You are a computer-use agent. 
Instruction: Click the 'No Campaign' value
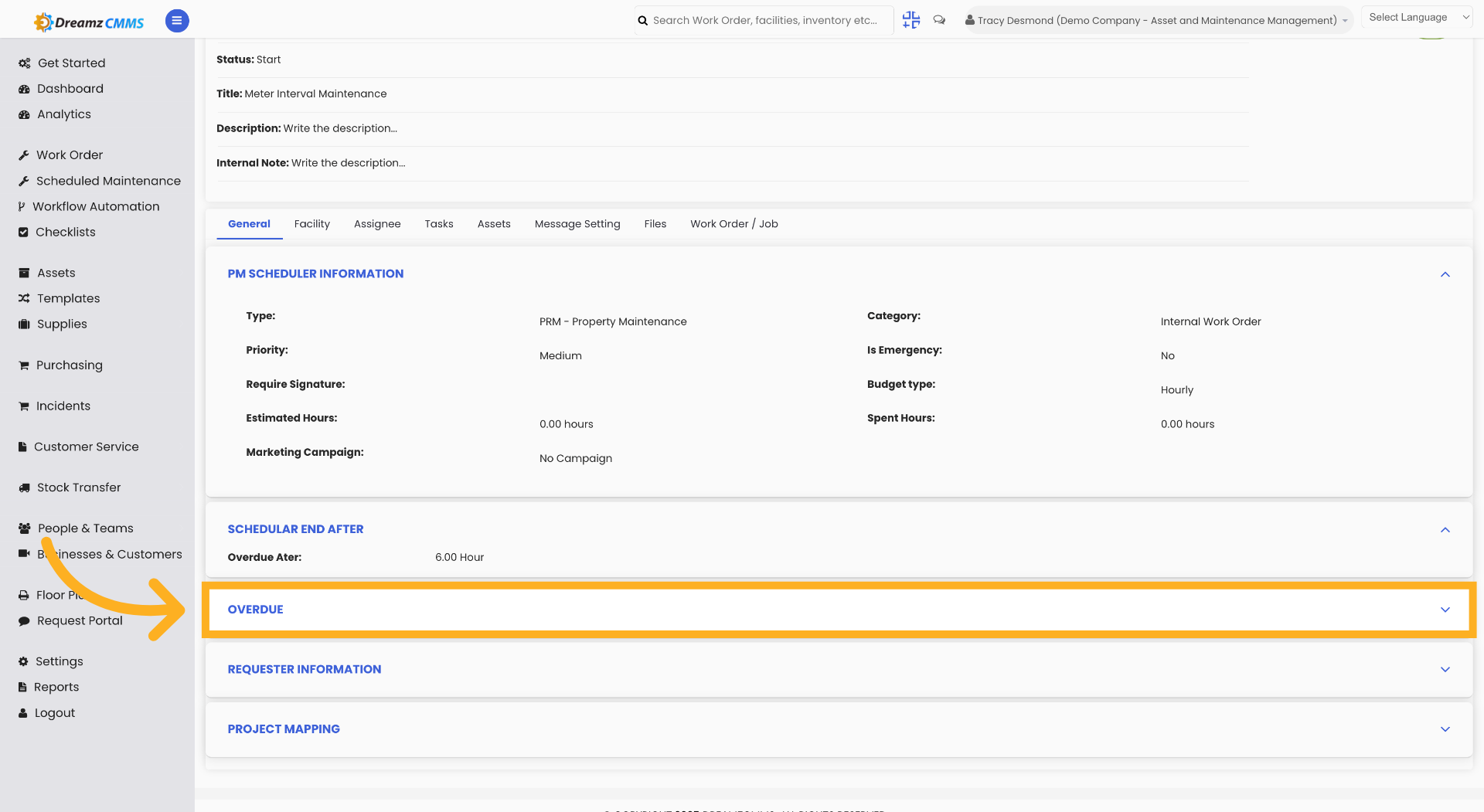click(x=576, y=458)
